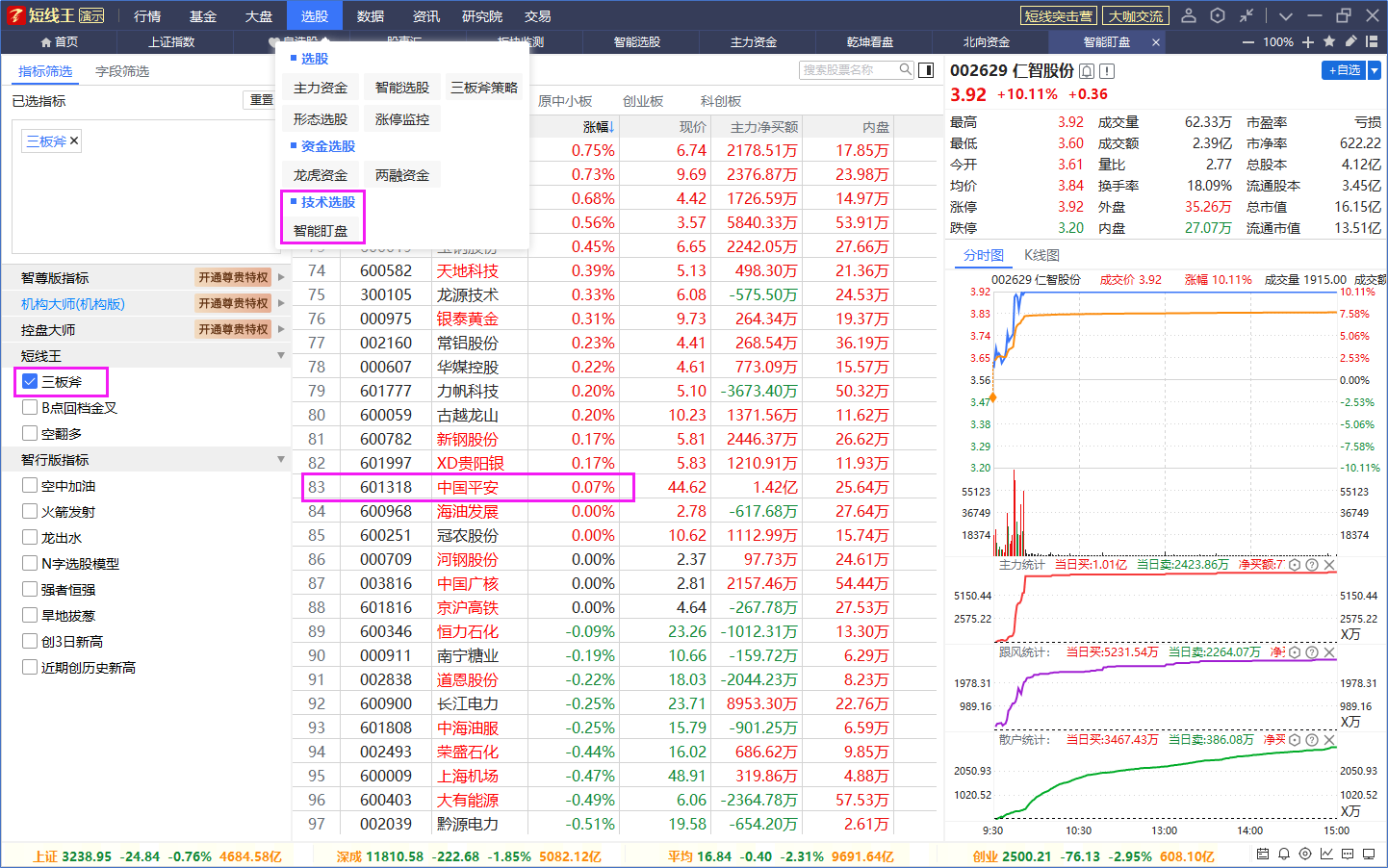Screen dimensions: 1388x868
Task: Zoom out with the minus icon
Action: click(x=1248, y=42)
